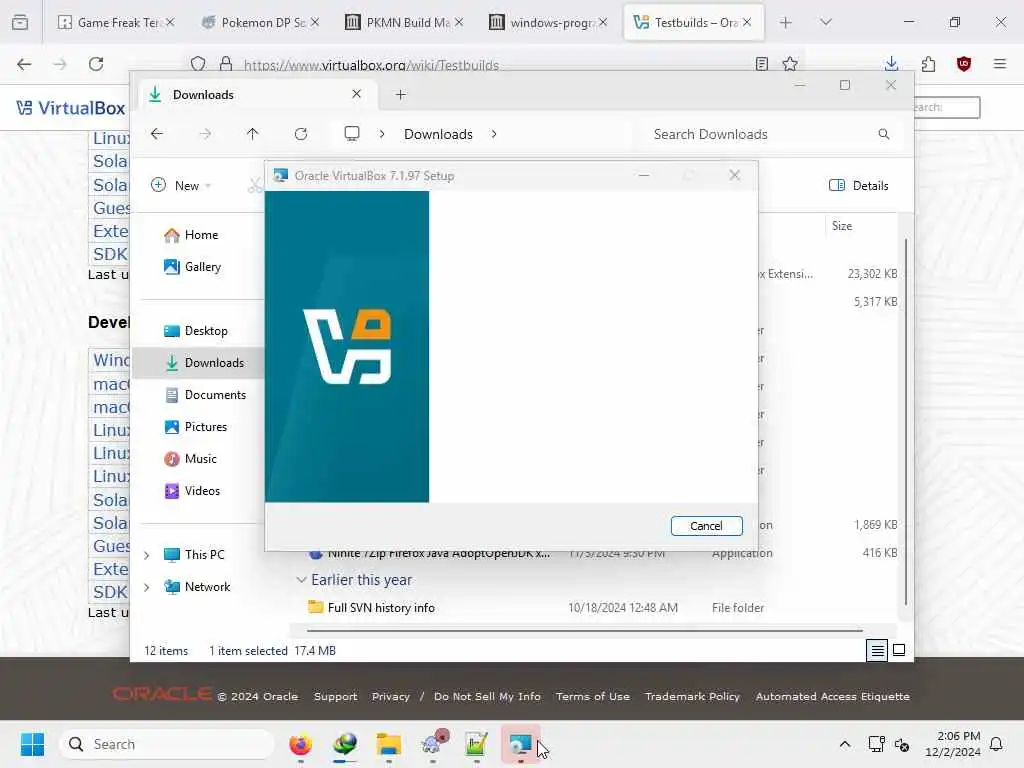Viewport: 1024px width, 768px height.
Task: Show hidden system tray icons chevron
Action: pos(844,744)
